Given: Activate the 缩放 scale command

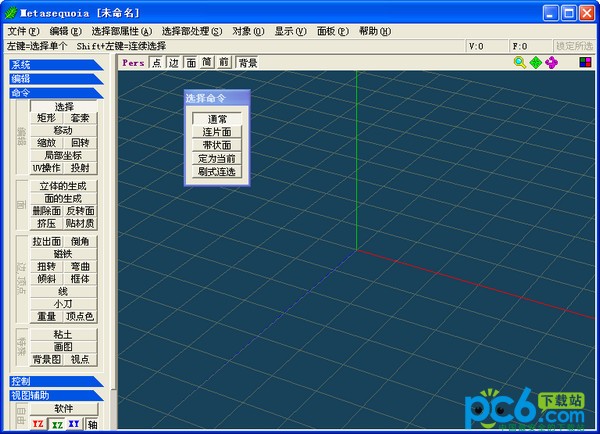Looking at the screenshot, I should point(46,143).
